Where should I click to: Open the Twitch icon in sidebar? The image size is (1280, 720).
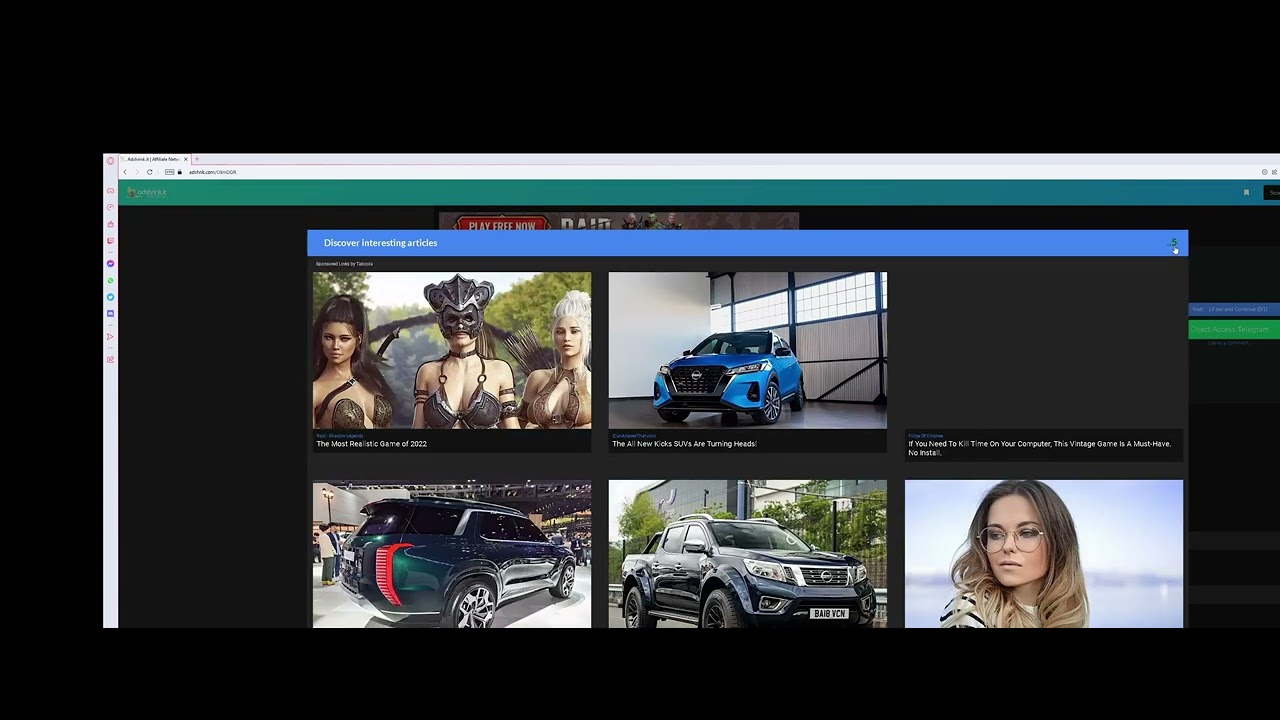click(111, 241)
